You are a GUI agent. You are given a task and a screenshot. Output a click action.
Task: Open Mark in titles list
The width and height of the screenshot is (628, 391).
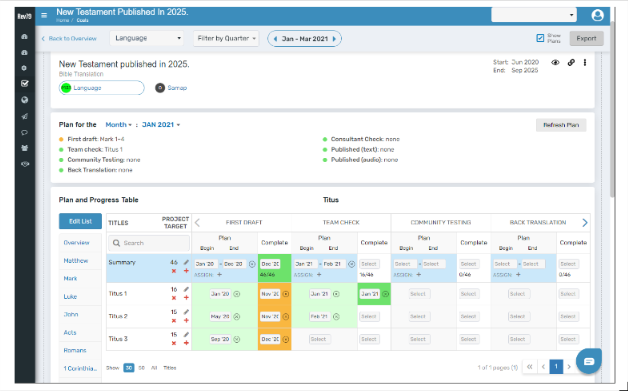70,278
